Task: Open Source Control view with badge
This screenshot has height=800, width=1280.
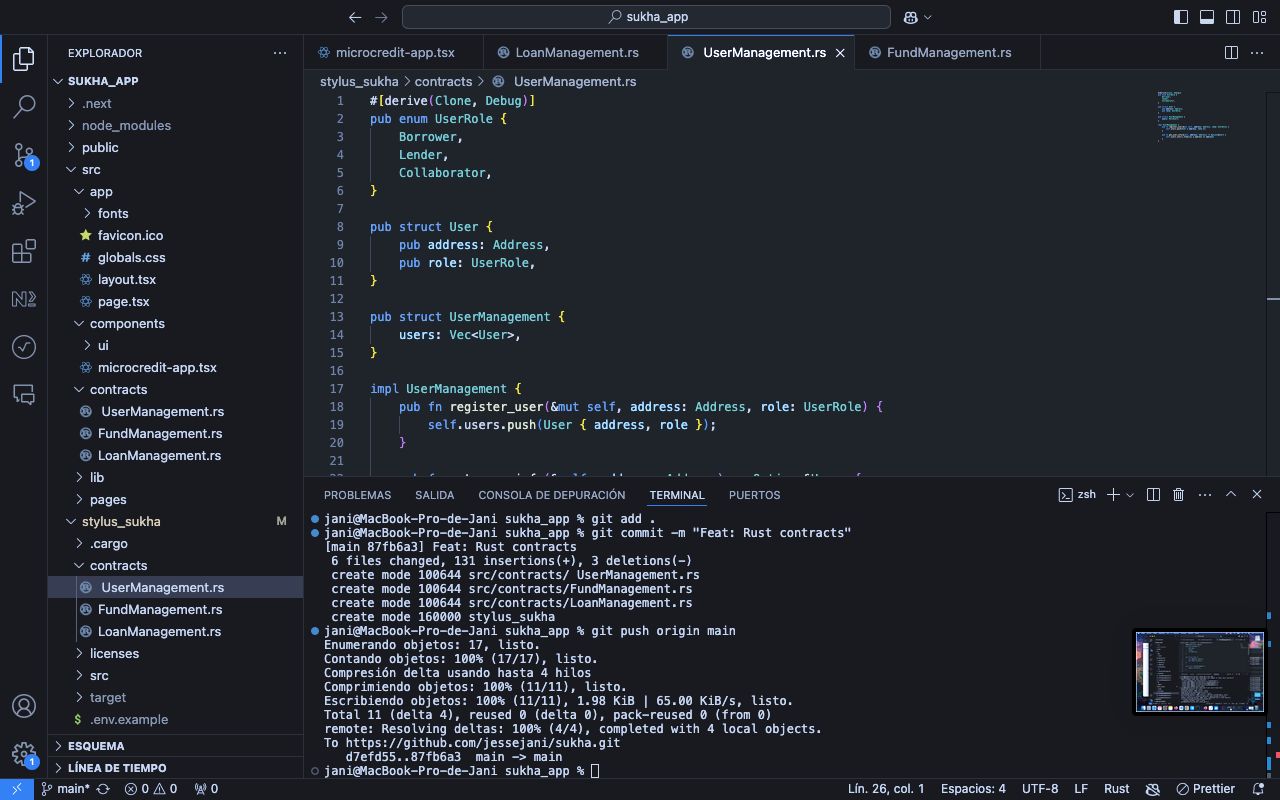Action: [x=24, y=155]
